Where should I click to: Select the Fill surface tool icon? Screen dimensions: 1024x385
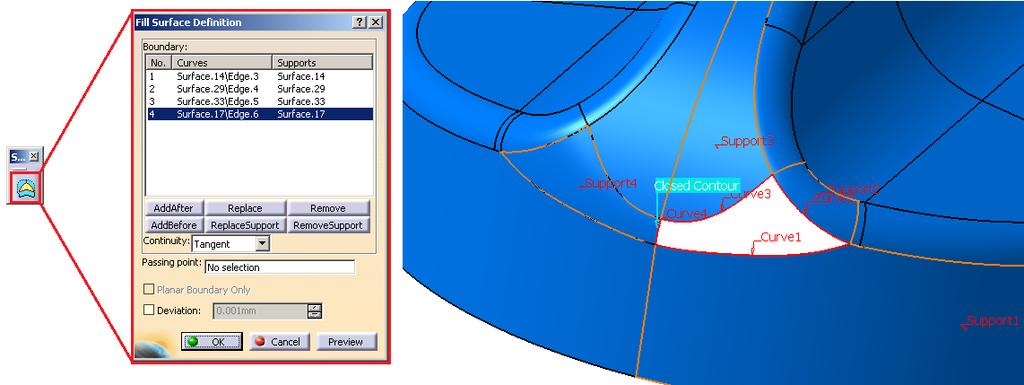click(25, 189)
